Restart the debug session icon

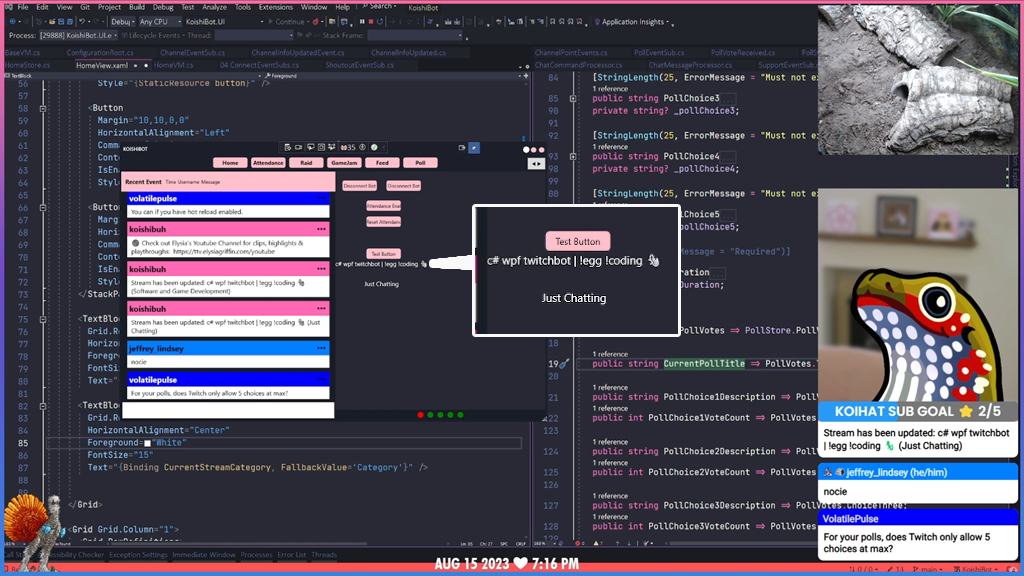point(379,22)
